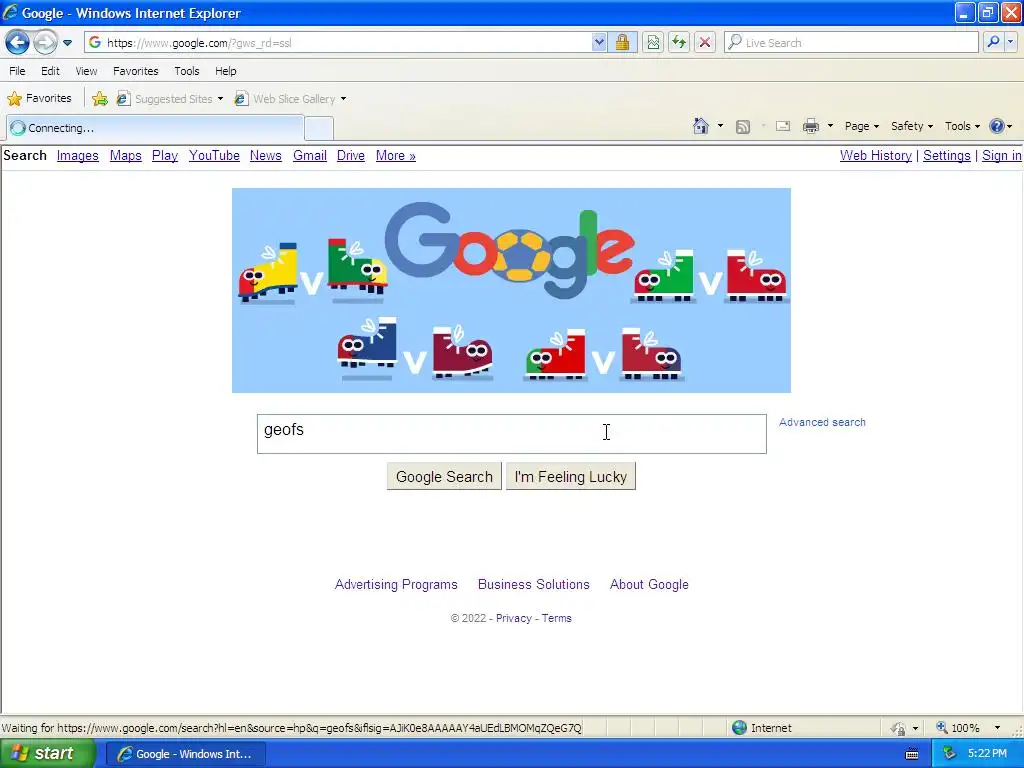Viewport: 1024px width, 768px height.
Task: Open Google Maps link
Action: tap(125, 155)
